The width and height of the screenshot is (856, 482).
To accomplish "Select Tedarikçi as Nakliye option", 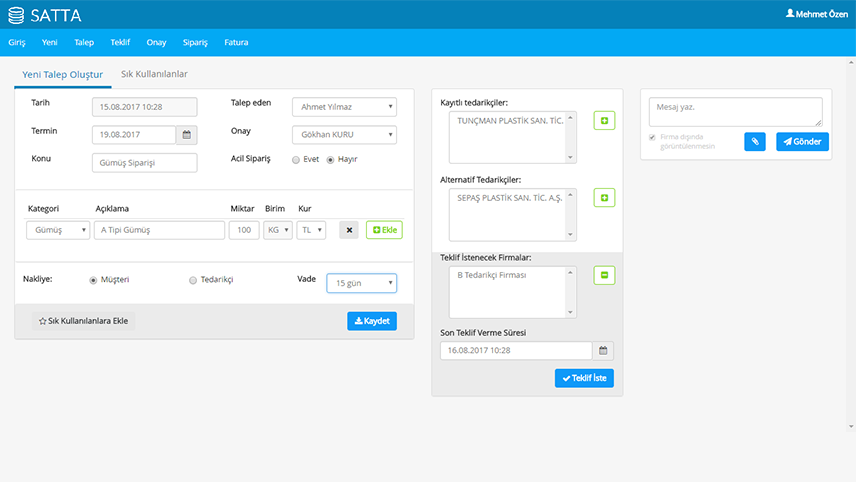I will coord(193,281).
